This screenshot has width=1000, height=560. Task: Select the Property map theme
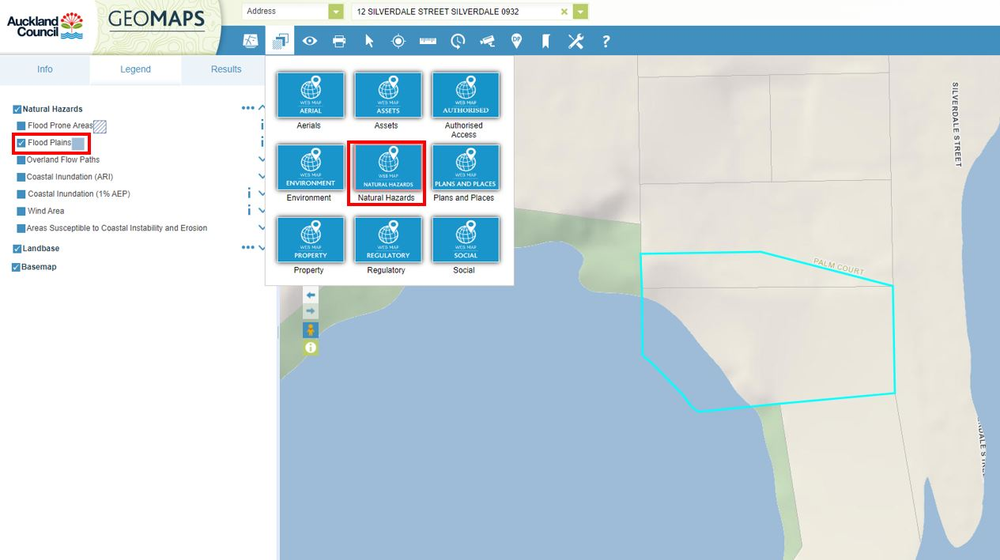[311, 239]
